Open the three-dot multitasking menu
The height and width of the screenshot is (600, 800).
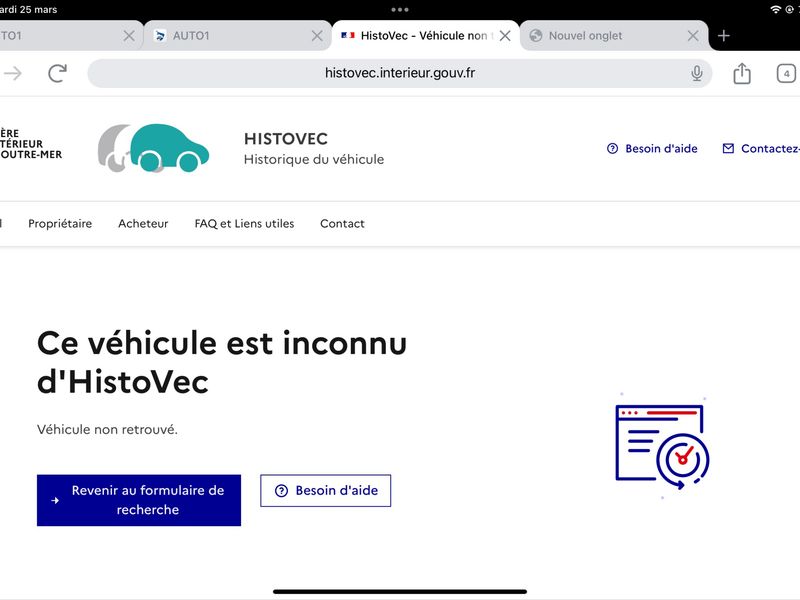(x=400, y=10)
